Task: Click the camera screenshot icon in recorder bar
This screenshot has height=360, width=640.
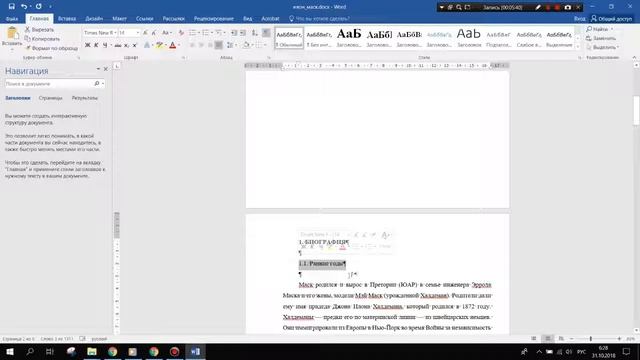Action: pyautogui.click(x=568, y=7)
